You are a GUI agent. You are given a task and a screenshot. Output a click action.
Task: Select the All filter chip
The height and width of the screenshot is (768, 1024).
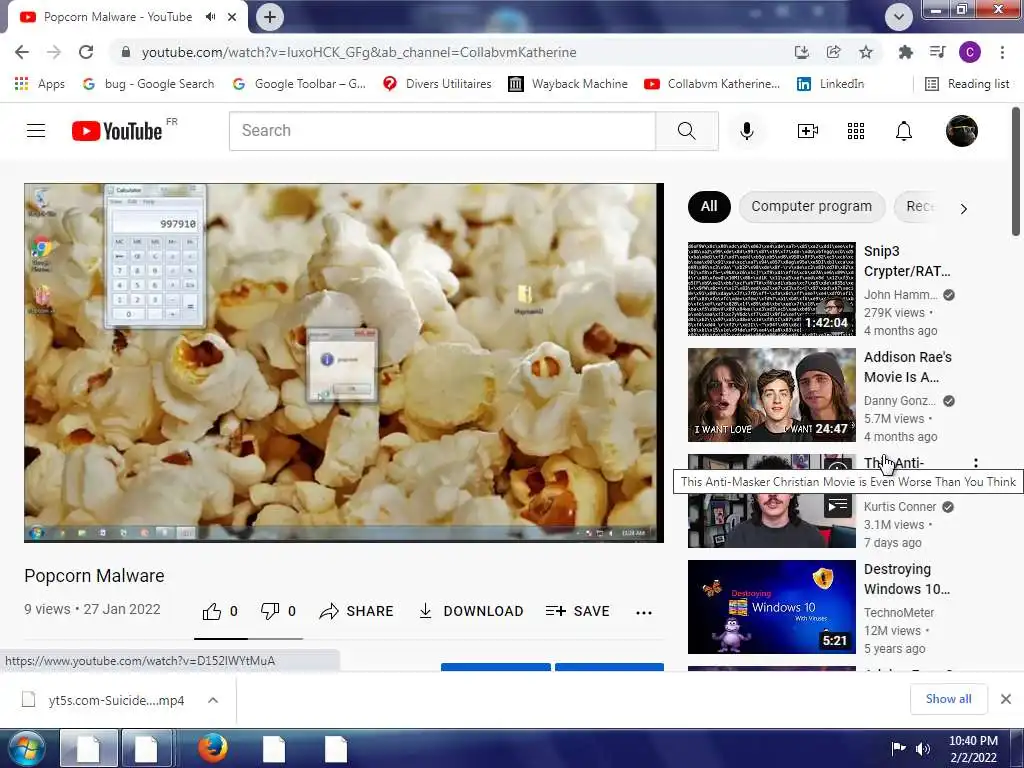(709, 206)
